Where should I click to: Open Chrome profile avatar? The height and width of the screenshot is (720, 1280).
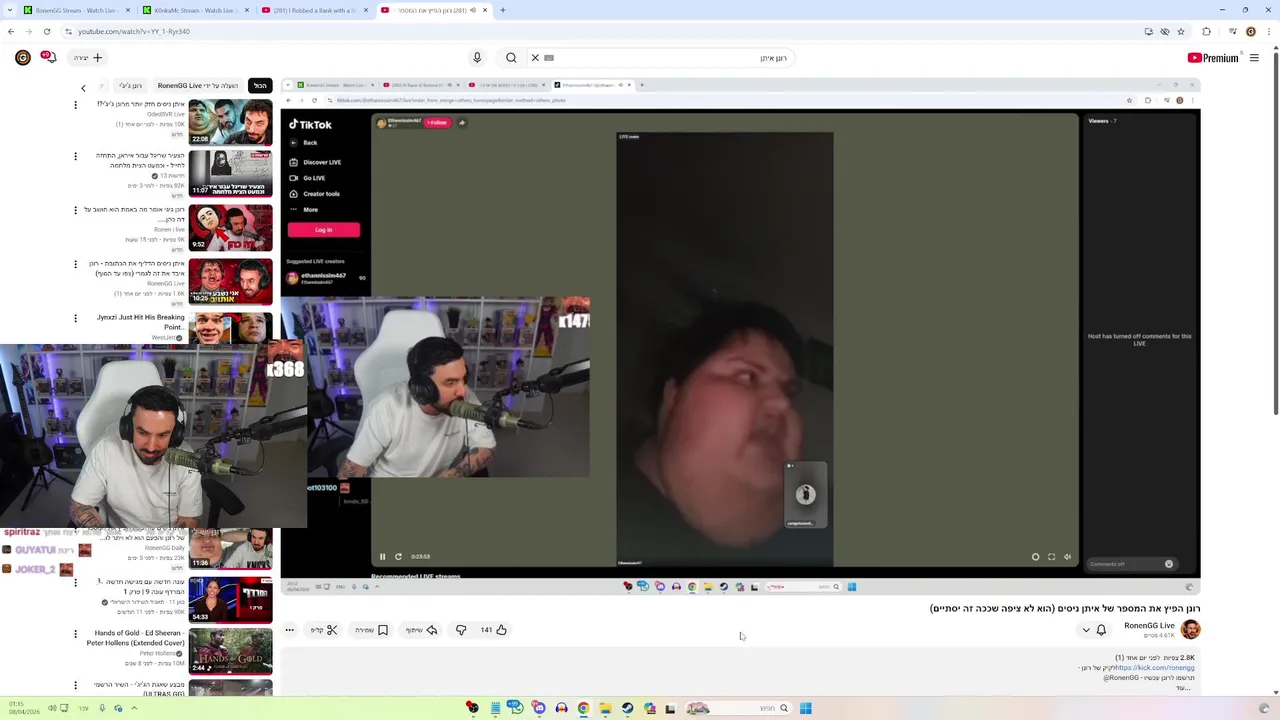(x=1251, y=31)
